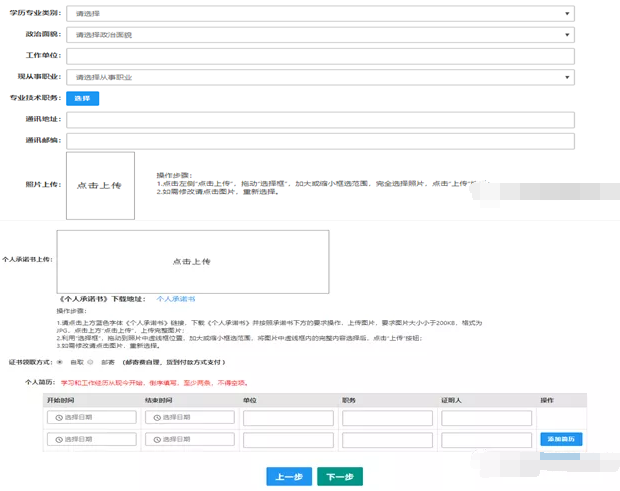Focus the 通讯地址 input field
620x491 pixels.
[320, 120]
